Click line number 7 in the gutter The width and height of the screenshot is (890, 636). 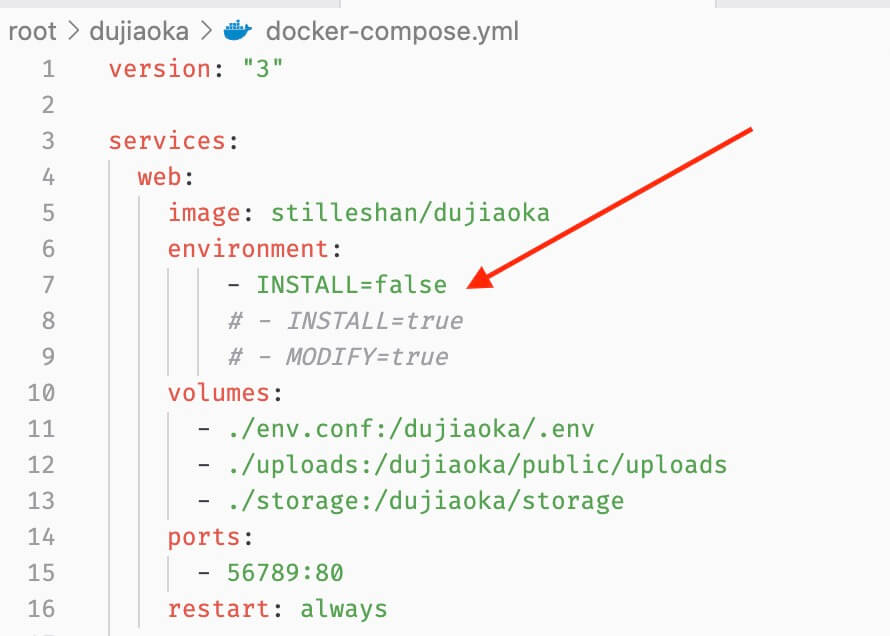point(49,285)
